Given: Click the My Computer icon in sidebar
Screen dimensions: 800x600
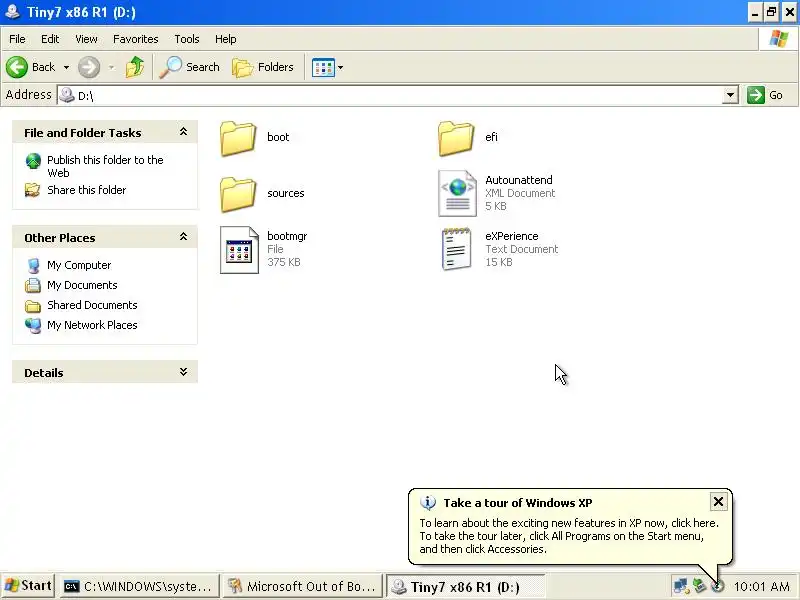Looking at the screenshot, I should click(33, 265).
